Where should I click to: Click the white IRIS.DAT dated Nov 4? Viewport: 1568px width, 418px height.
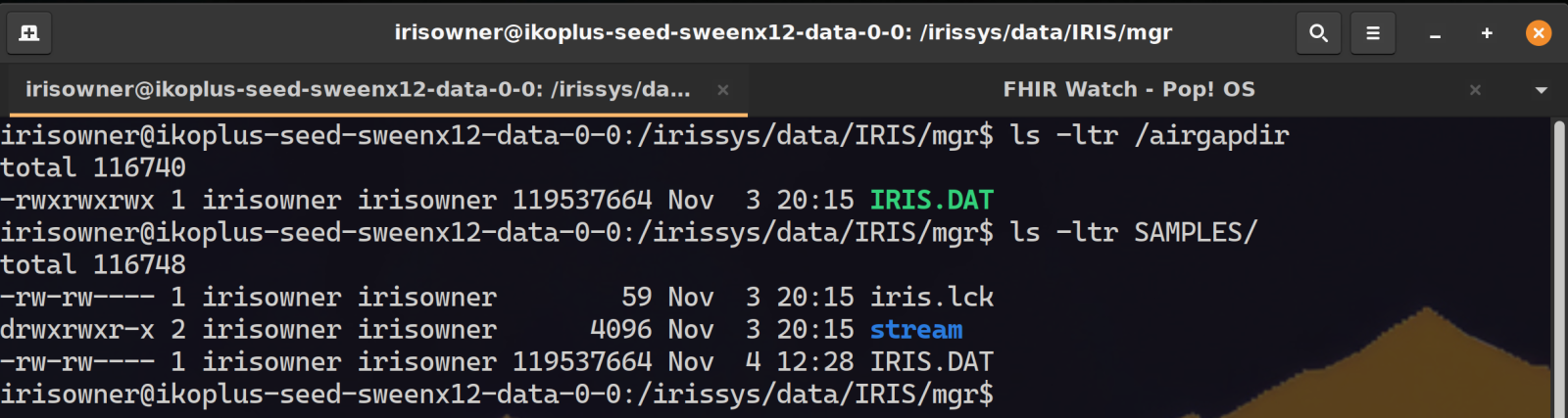click(x=931, y=362)
